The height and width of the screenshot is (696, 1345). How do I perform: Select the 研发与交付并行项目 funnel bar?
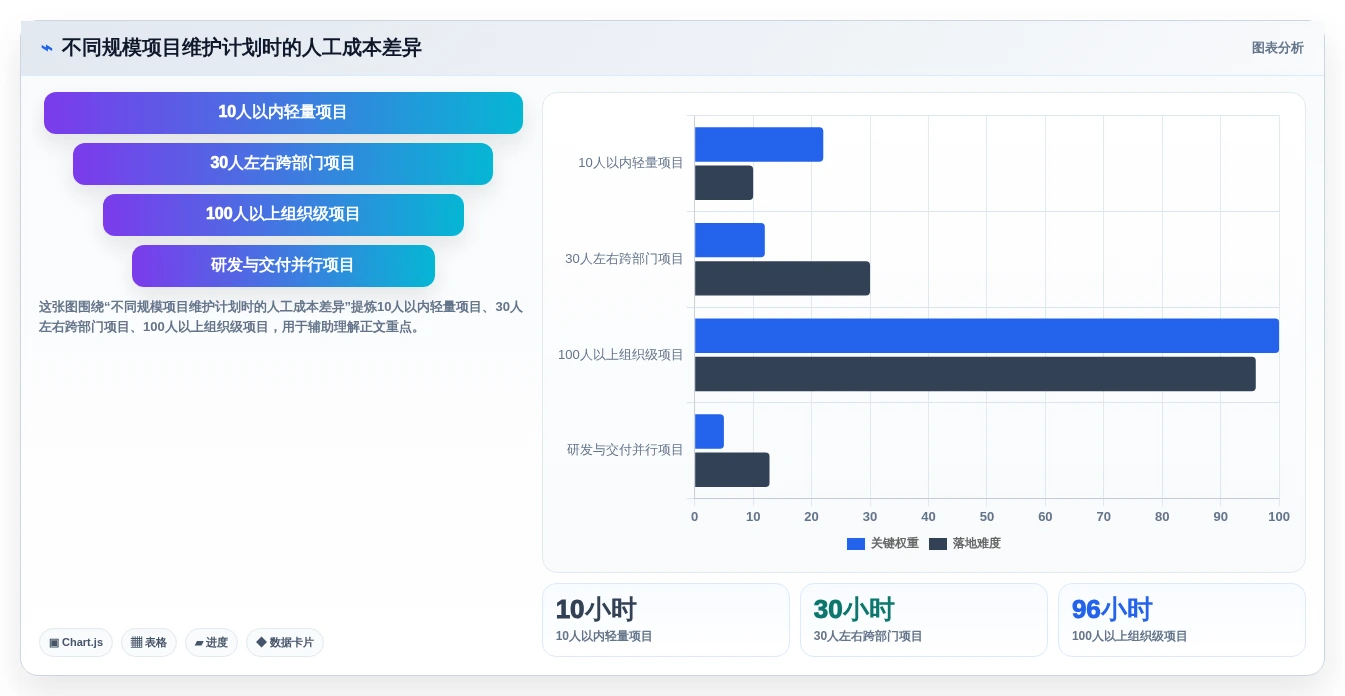coord(283,266)
